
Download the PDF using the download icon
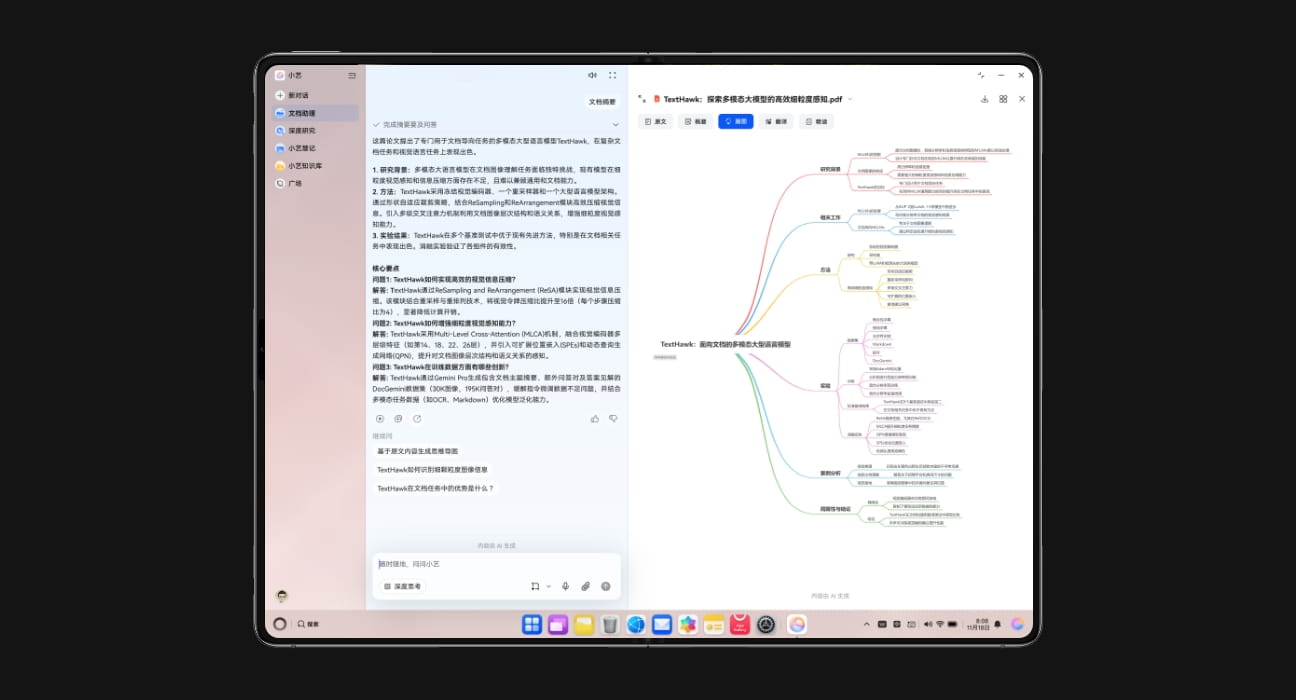click(x=985, y=99)
